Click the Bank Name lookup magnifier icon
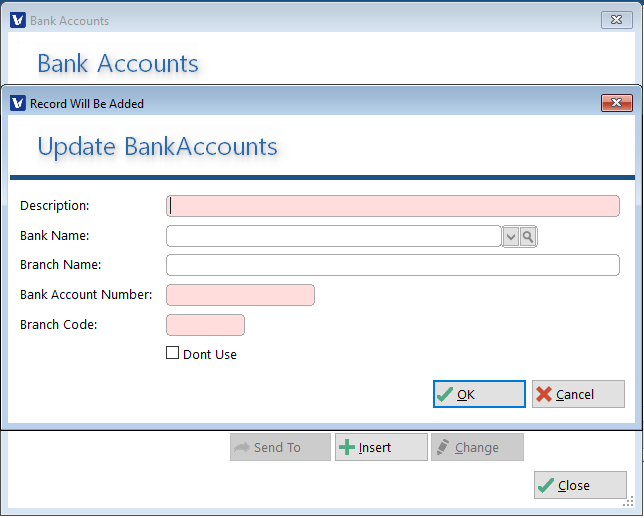Viewport: 644px width, 518px height. [x=529, y=236]
